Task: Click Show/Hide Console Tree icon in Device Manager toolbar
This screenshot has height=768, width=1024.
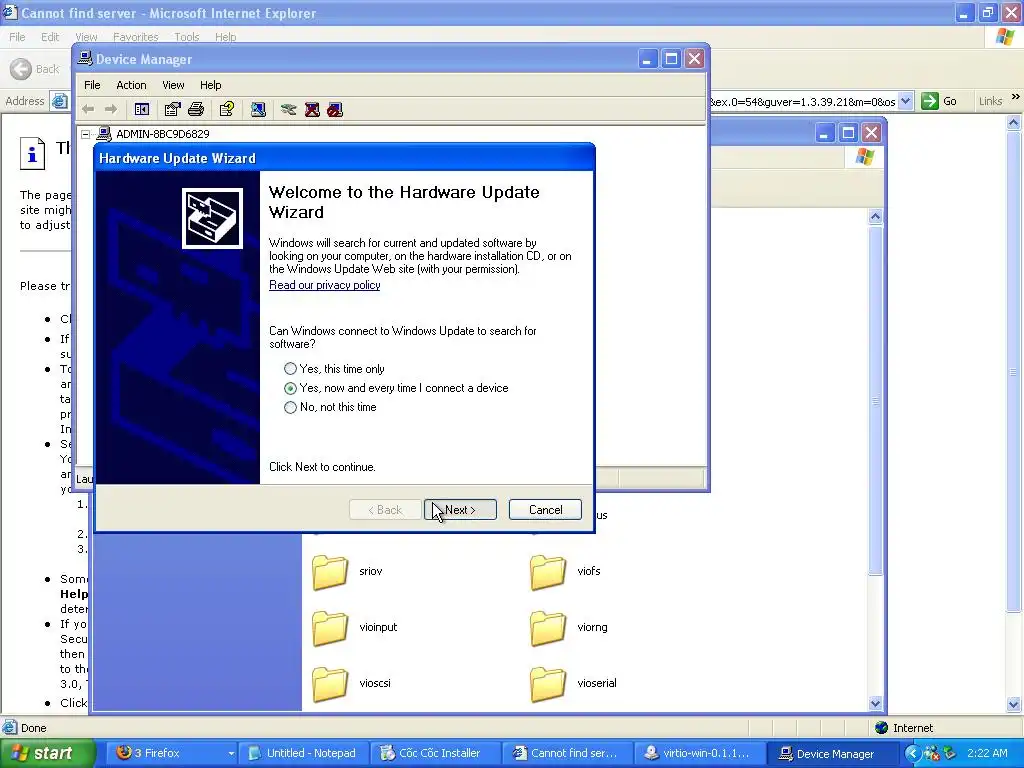Action: 142,109
